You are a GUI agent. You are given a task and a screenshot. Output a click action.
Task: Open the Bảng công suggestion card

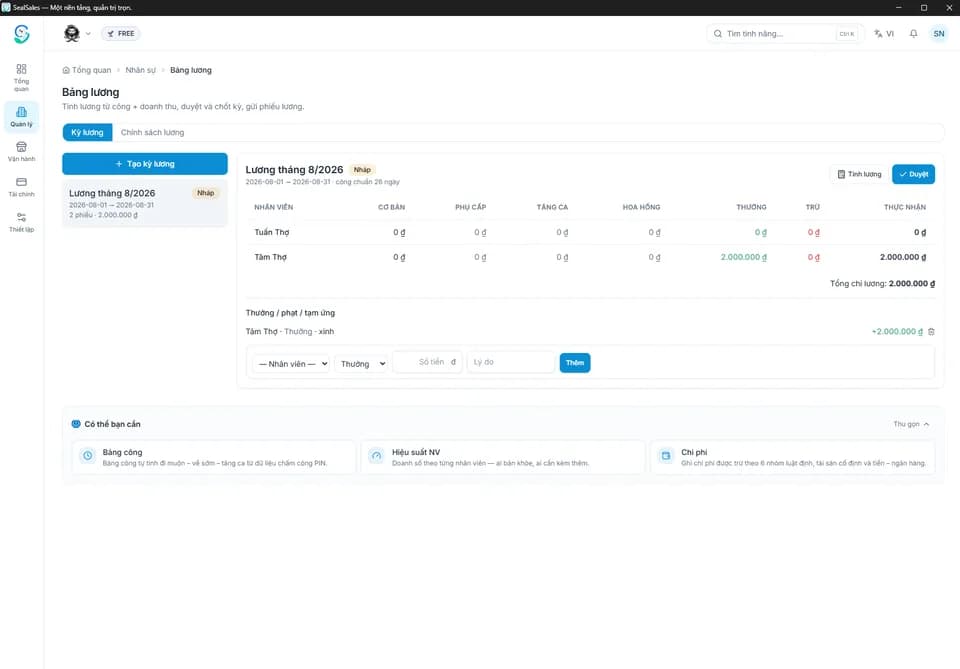point(214,457)
